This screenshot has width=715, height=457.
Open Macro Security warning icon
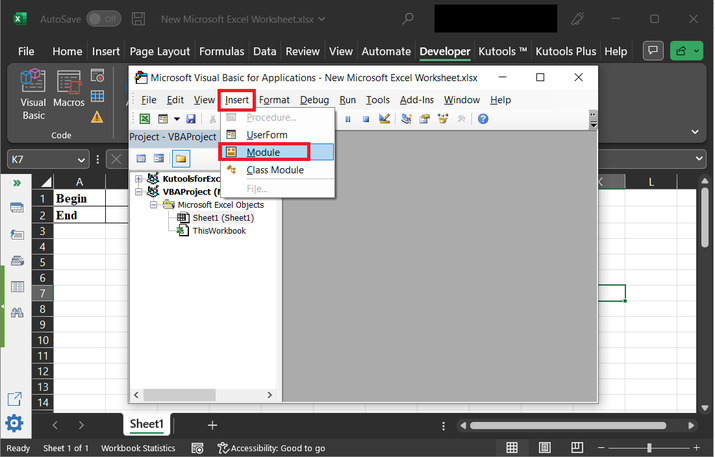[x=97, y=117]
